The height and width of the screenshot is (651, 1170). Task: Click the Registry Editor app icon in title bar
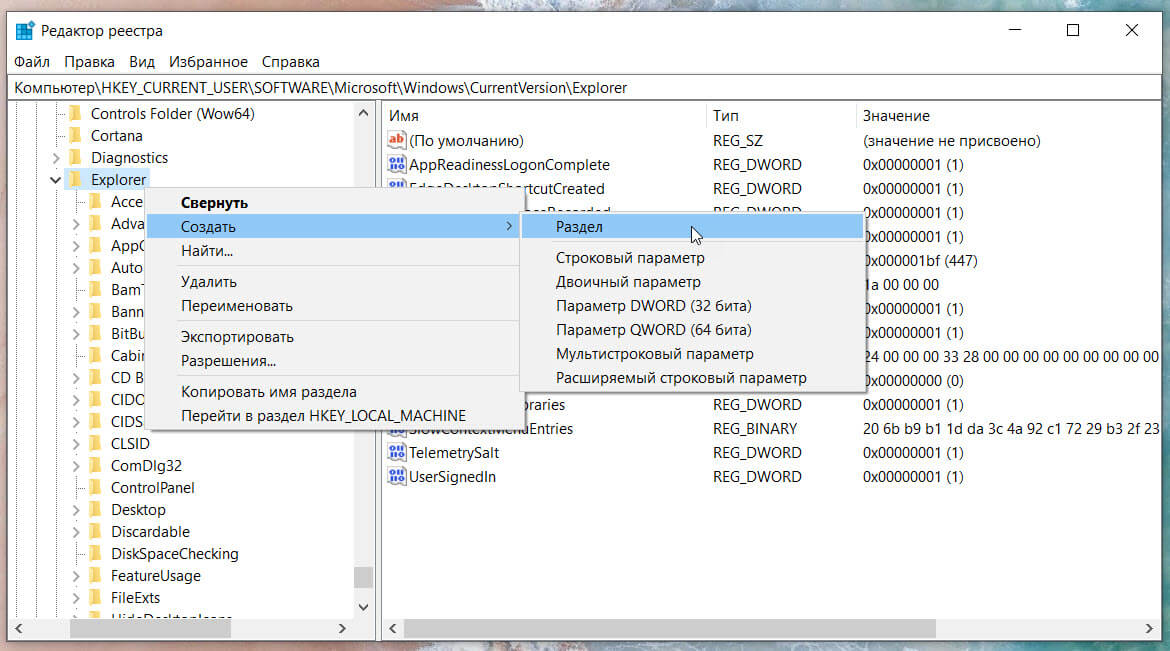[25, 31]
